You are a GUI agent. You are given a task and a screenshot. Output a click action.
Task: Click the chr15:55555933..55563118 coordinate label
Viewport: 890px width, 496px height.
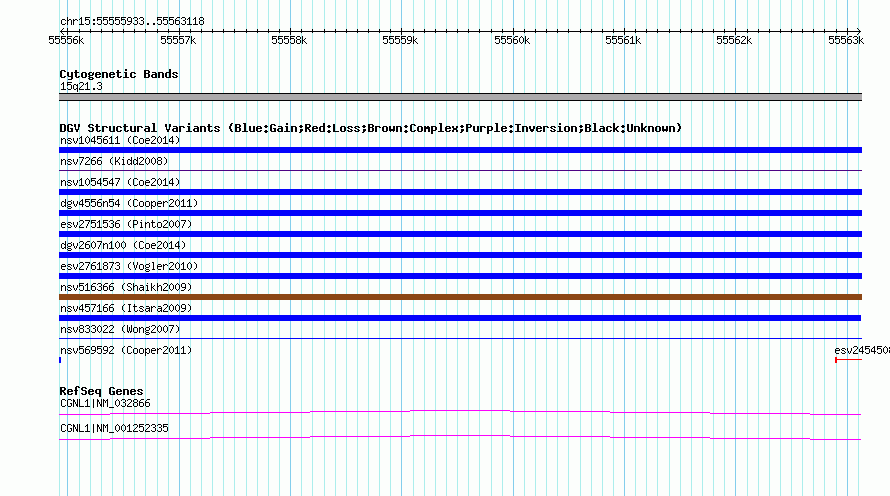pyautogui.click(x=132, y=22)
